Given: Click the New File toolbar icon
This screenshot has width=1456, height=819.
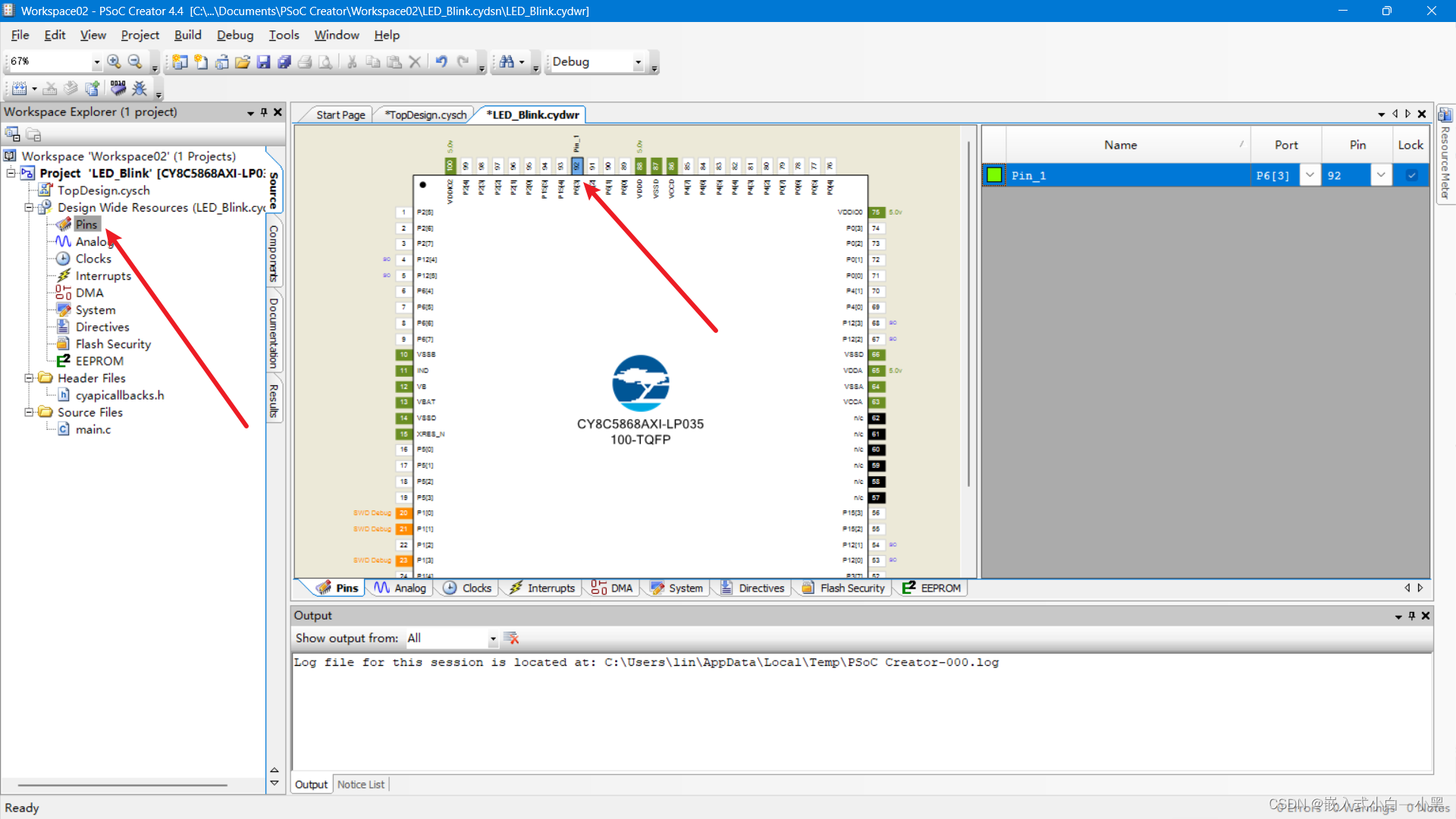Looking at the screenshot, I should pyautogui.click(x=201, y=62).
